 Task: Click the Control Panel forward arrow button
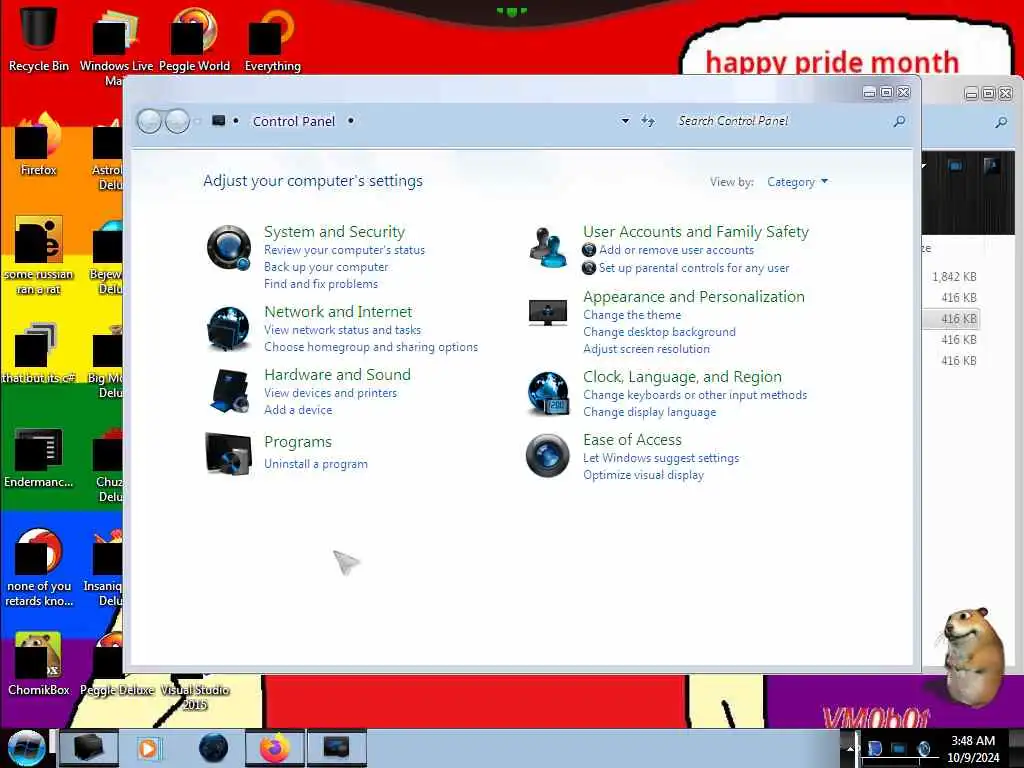pyautogui.click(x=177, y=121)
